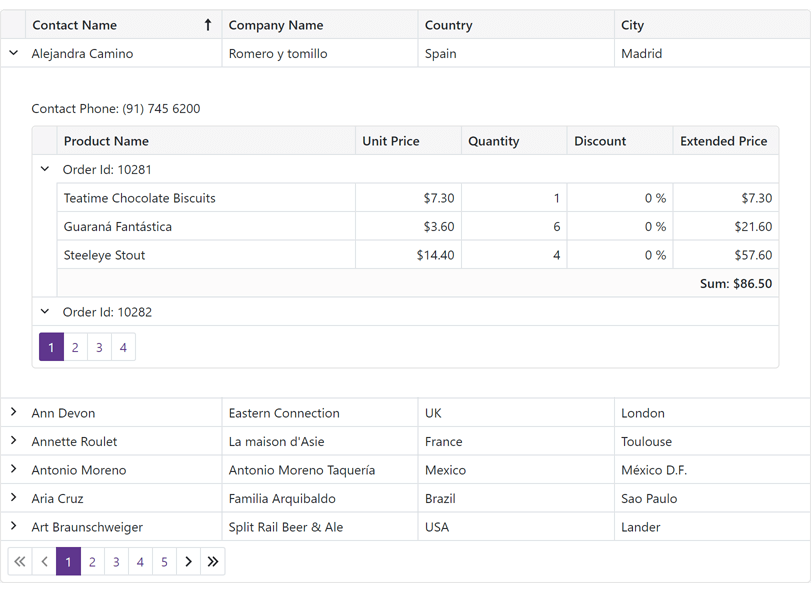The image size is (811, 594).
Task: Collapse the Order Id 10281 group
Action: point(44,169)
